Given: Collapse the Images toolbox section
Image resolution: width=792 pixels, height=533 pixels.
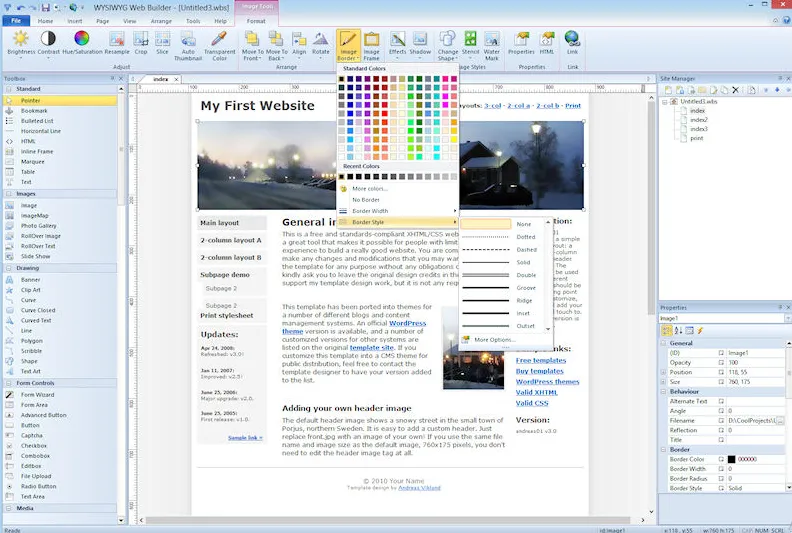Looking at the screenshot, I should (x=9, y=194).
